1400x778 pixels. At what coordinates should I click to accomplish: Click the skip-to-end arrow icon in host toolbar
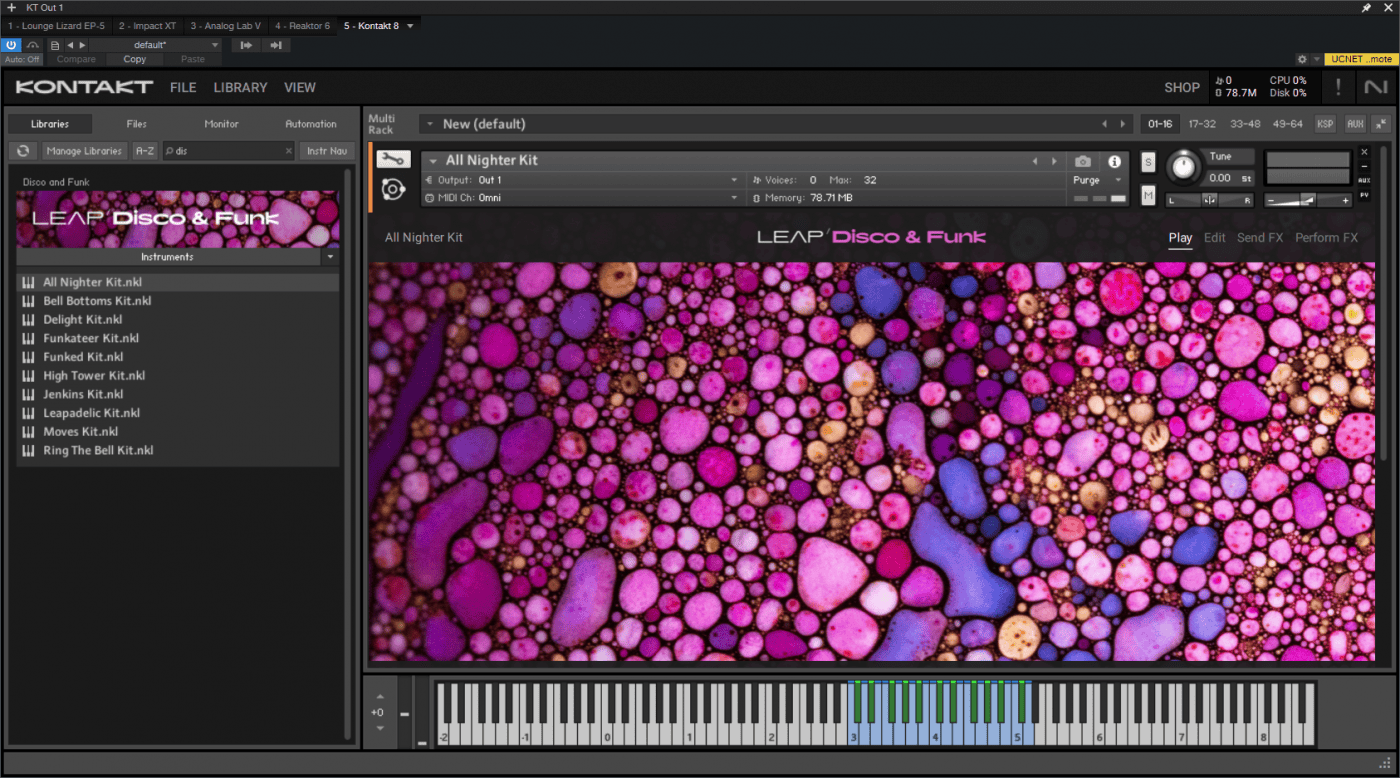tap(275, 45)
